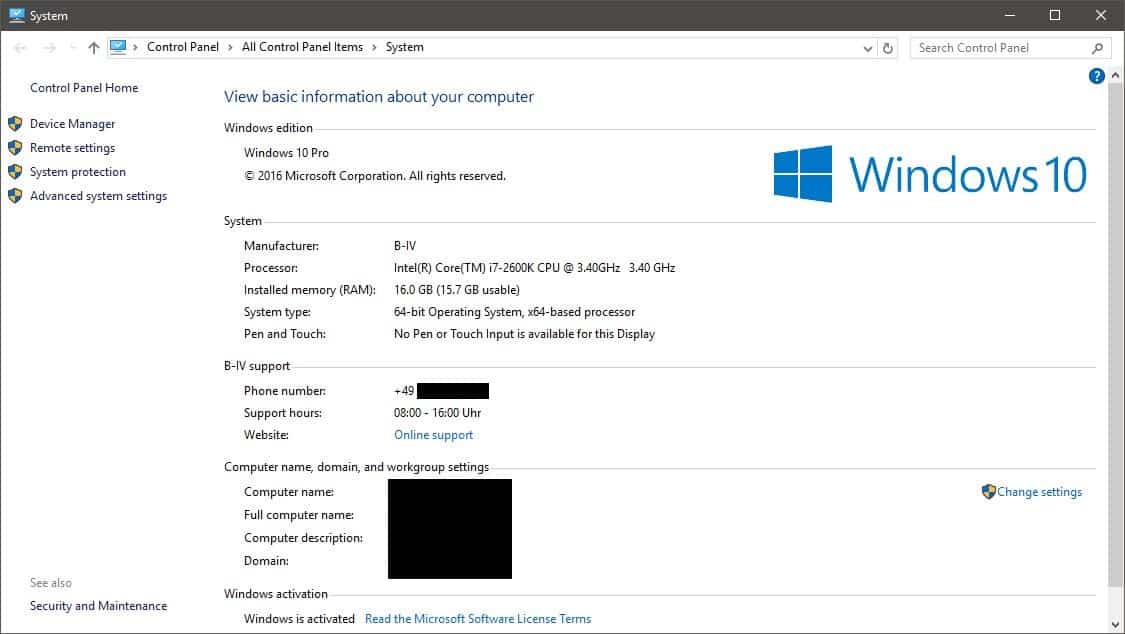Open the Online support website link
Viewport: 1125px width, 634px height.
pyautogui.click(x=433, y=435)
